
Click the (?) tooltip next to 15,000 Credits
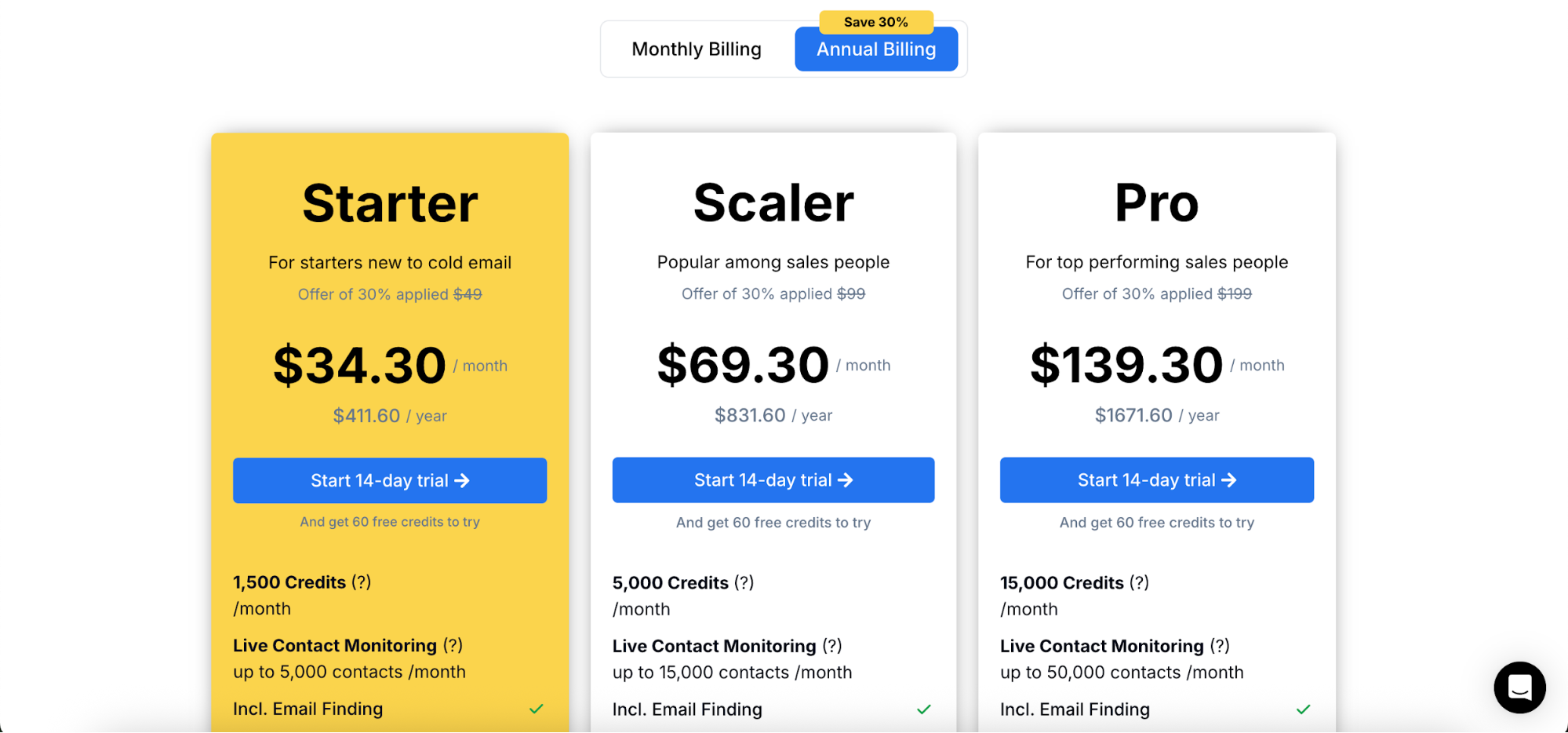[x=1138, y=582]
